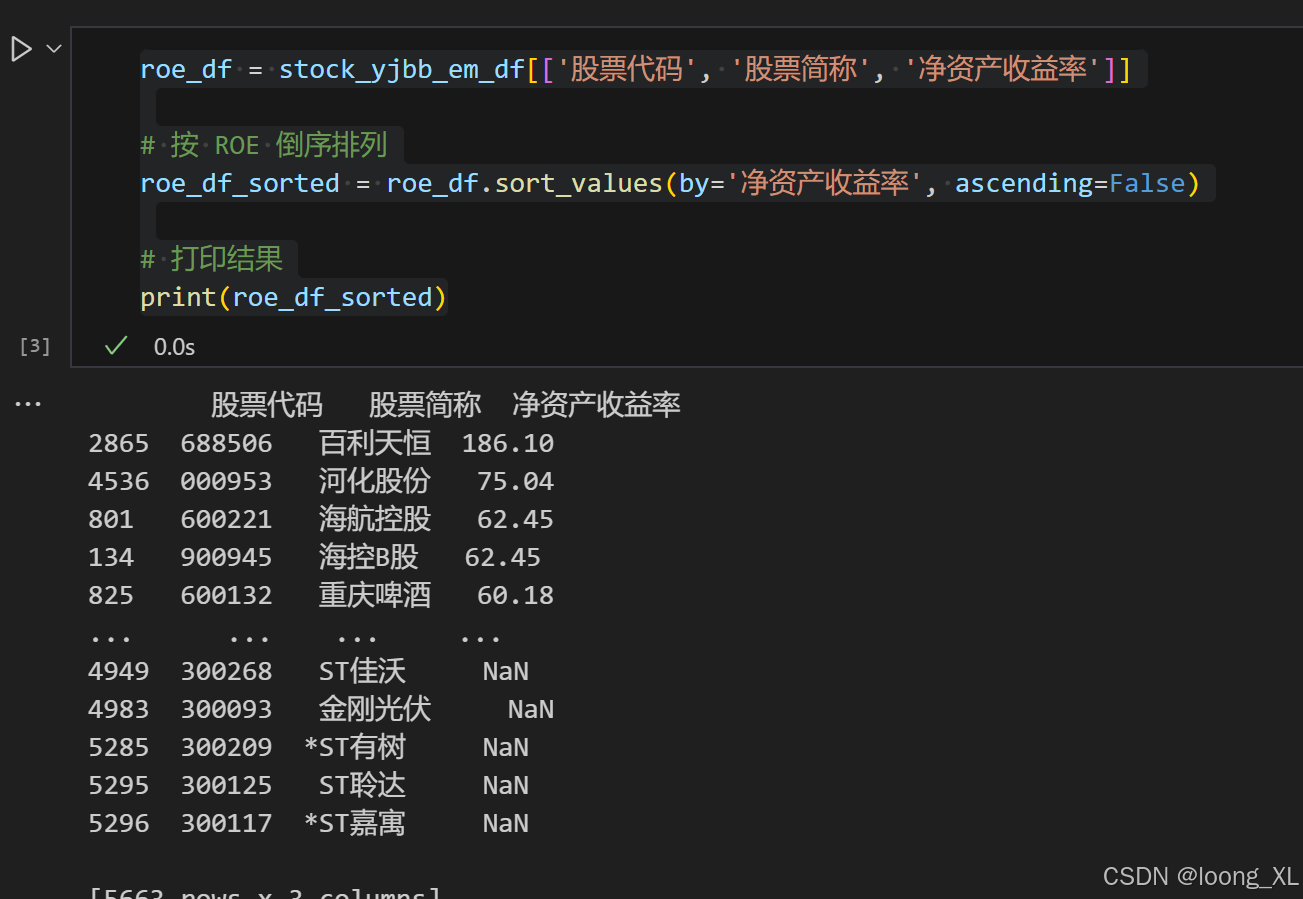Open the cell output more actions ellipsis
The width and height of the screenshot is (1303, 899).
tap(28, 404)
